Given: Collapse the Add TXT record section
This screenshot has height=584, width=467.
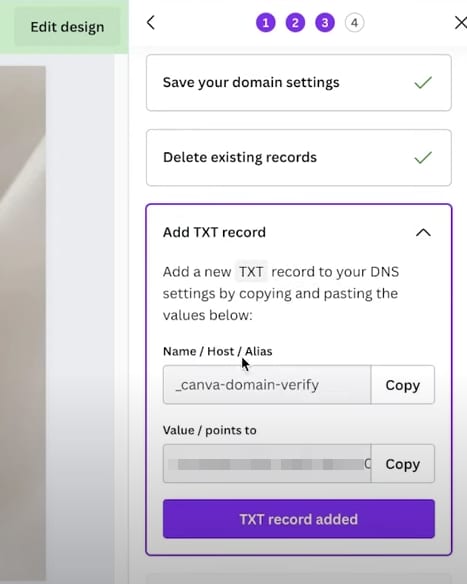Looking at the screenshot, I should pyautogui.click(x=423, y=233).
